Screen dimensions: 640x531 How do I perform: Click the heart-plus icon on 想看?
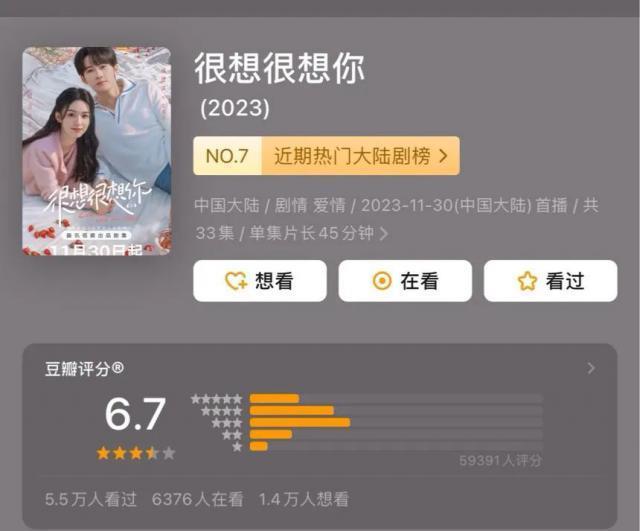pyautogui.click(x=236, y=281)
